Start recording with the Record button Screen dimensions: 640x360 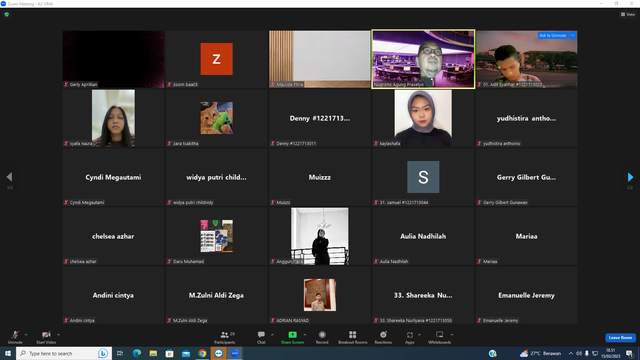tap(322, 337)
